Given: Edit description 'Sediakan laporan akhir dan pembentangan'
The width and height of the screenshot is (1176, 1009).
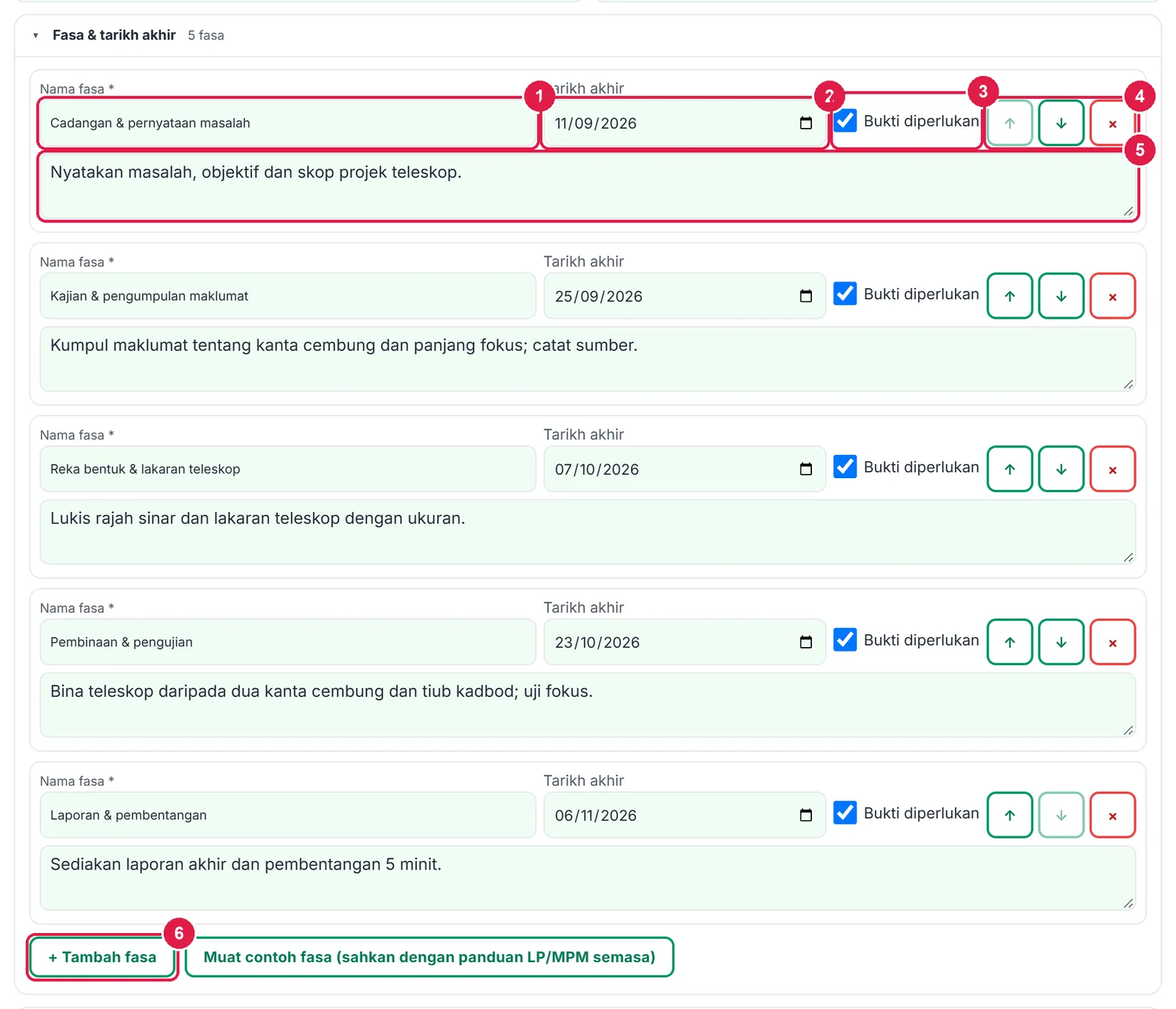Looking at the screenshot, I should click(588, 878).
